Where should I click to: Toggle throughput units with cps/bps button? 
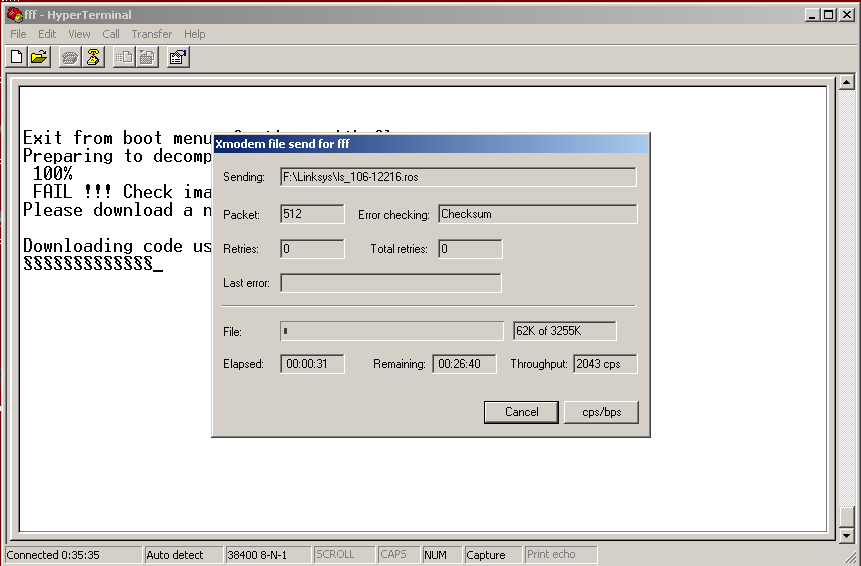click(601, 412)
